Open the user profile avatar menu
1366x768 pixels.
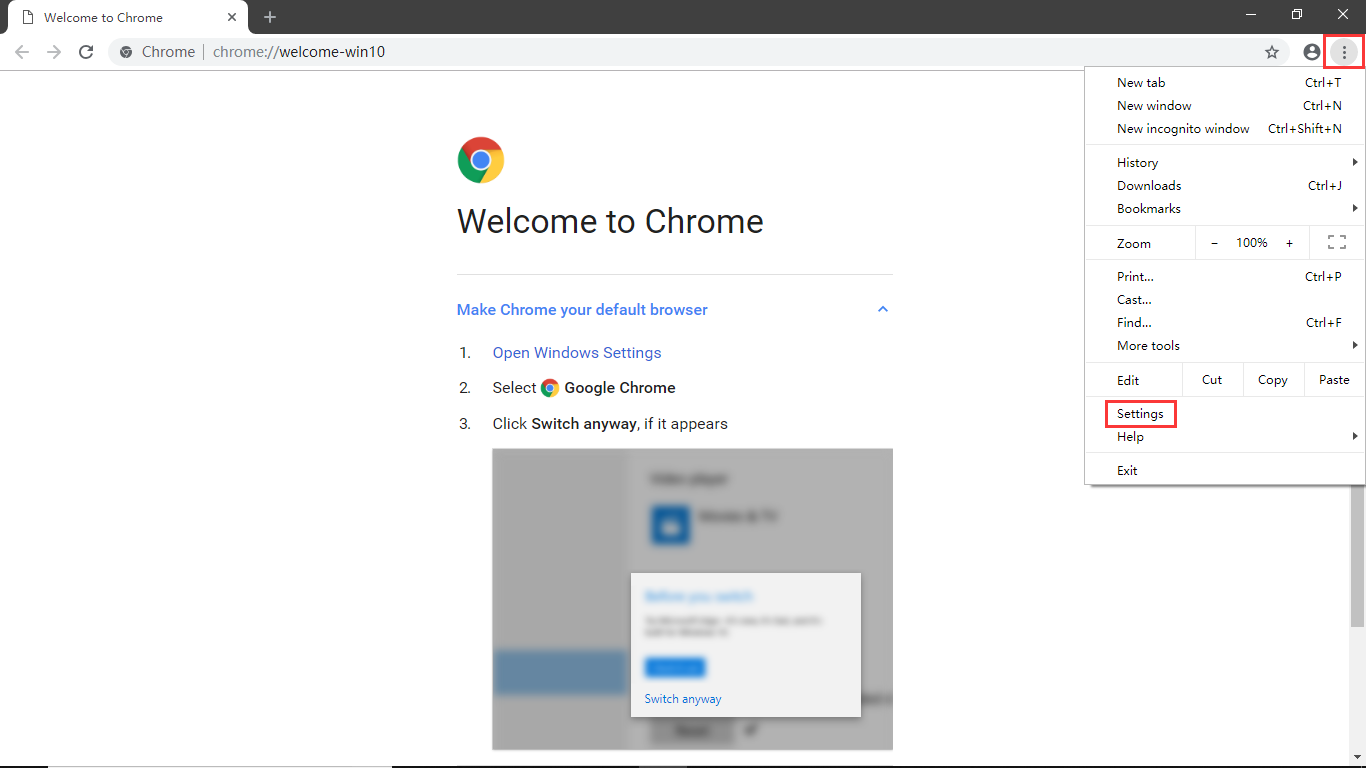[x=1312, y=52]
